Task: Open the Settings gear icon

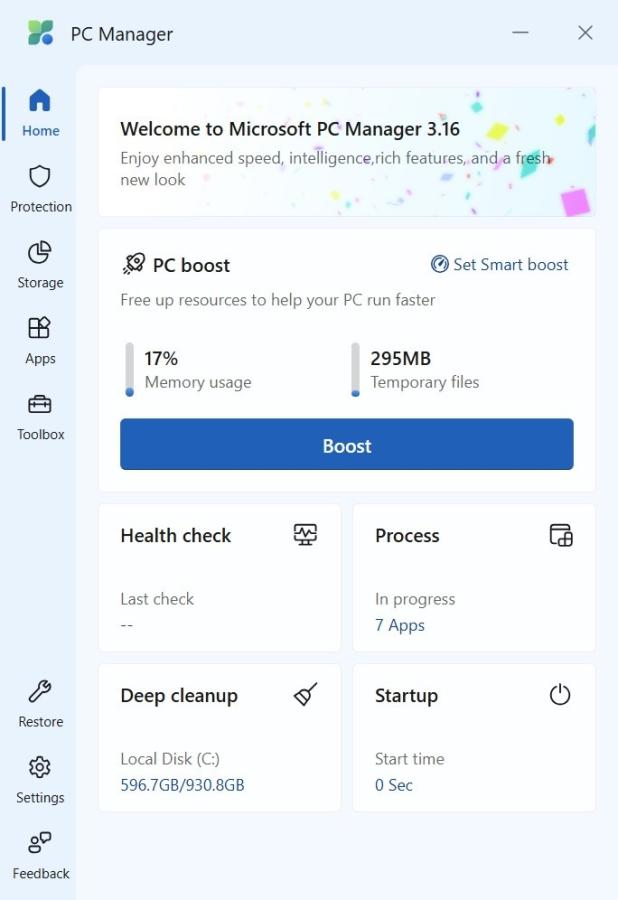Action: click(x=40, y=767)
